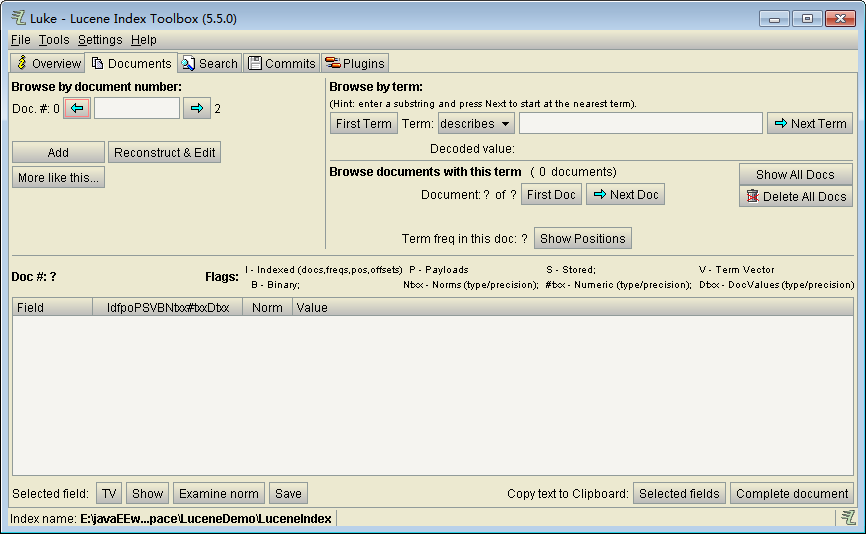Open the Term field dropdown 'describes'
Image resolution: width=866 pixels, height=534 pixels.
click(476, 123)
